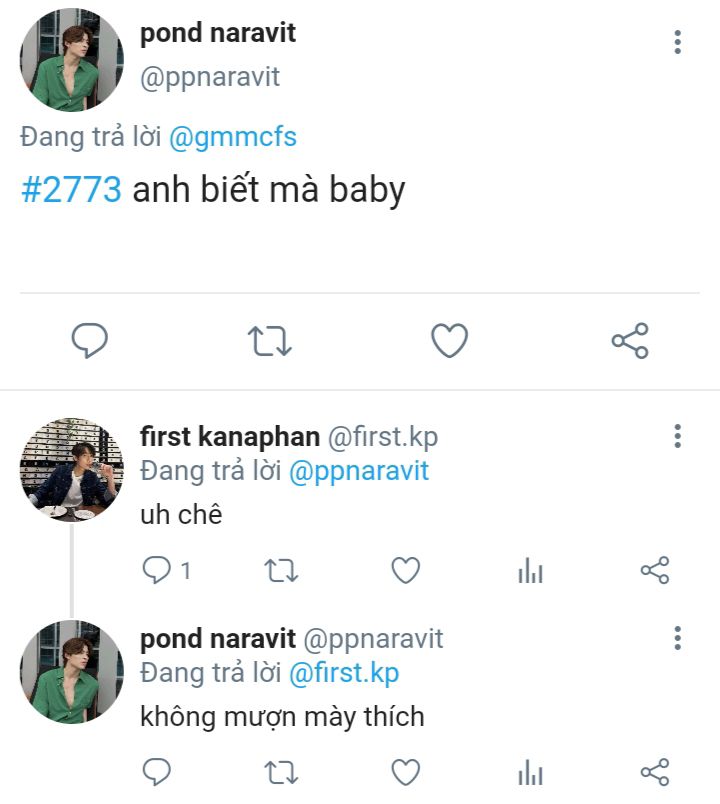720x804 pixels.
Task: Open the @gmmcfs mention link
Action: pyautogui.click(x=233, y=137)
